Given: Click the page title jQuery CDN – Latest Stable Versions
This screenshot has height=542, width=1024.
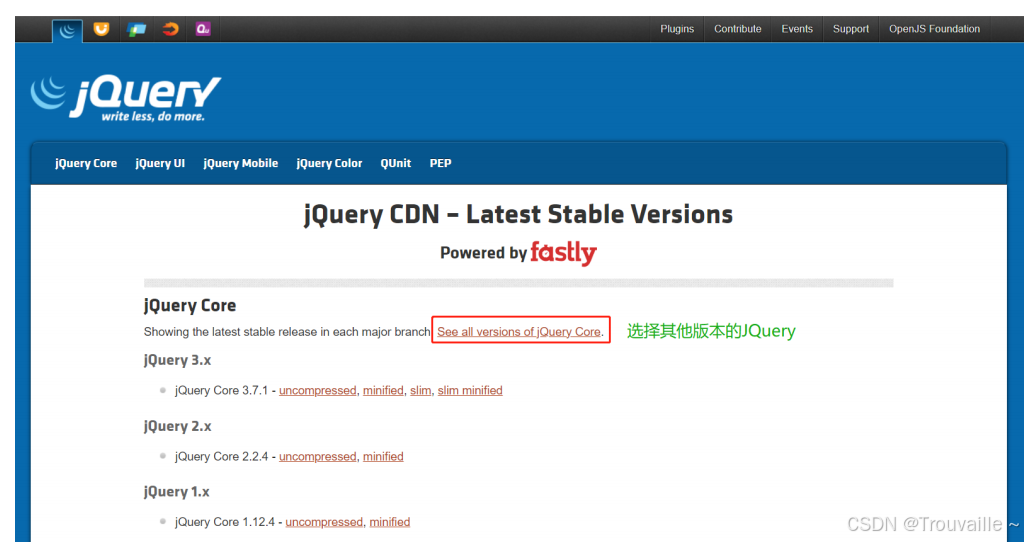Looking at the screenshot, I should pos(519,215).
